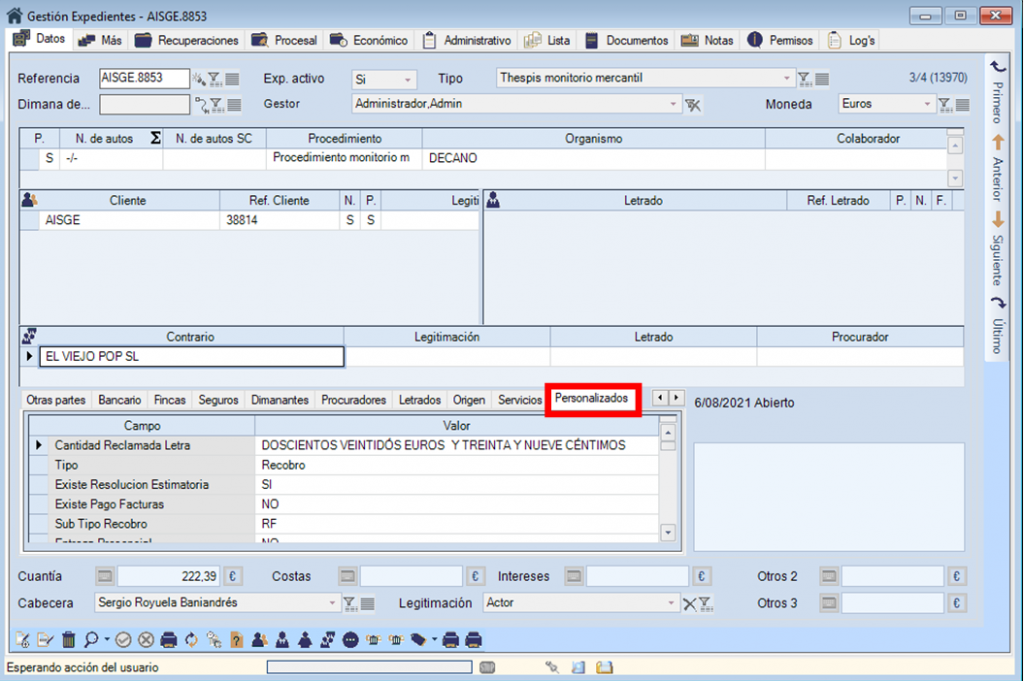Screen dimensions: 1024x681
Task: Toggle the small box left of Cuantía field
Action: (x=105, y=577)
